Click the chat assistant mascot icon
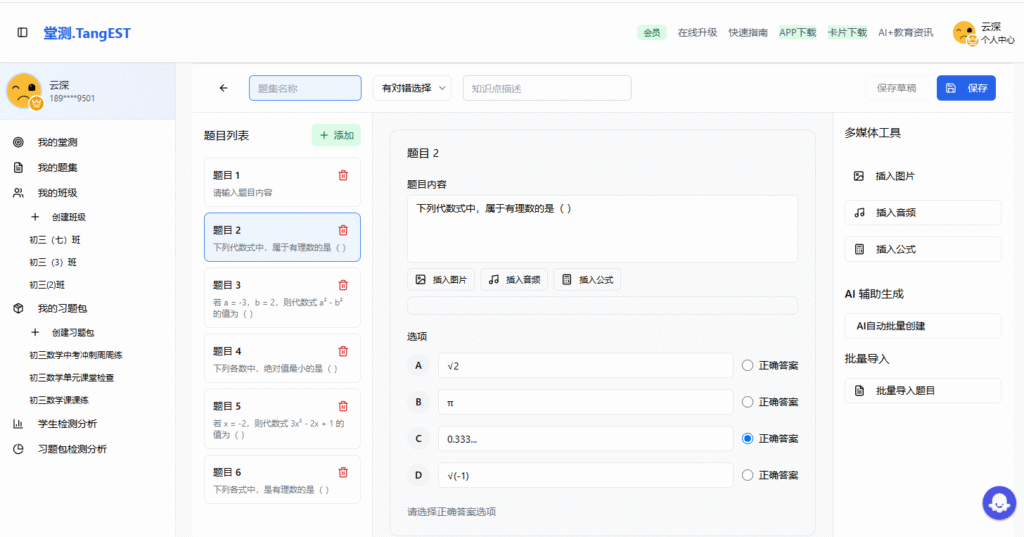 click(x=999, y=503)
